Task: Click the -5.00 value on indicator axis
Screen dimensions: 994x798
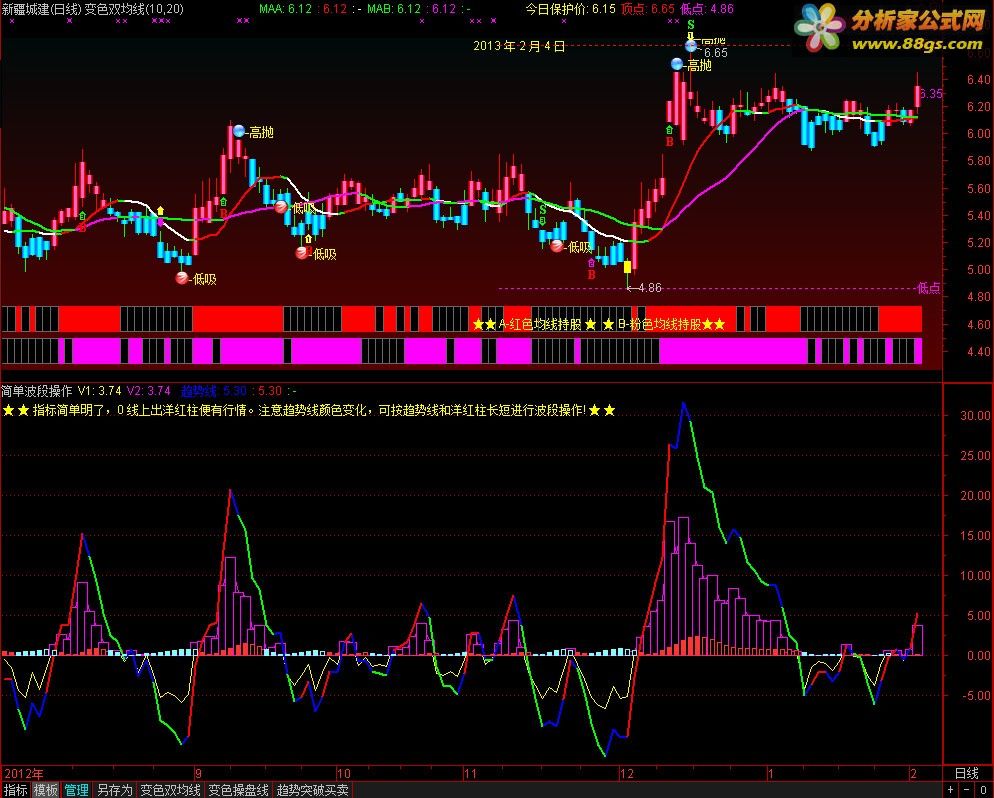Action: [x=975, y=696]
